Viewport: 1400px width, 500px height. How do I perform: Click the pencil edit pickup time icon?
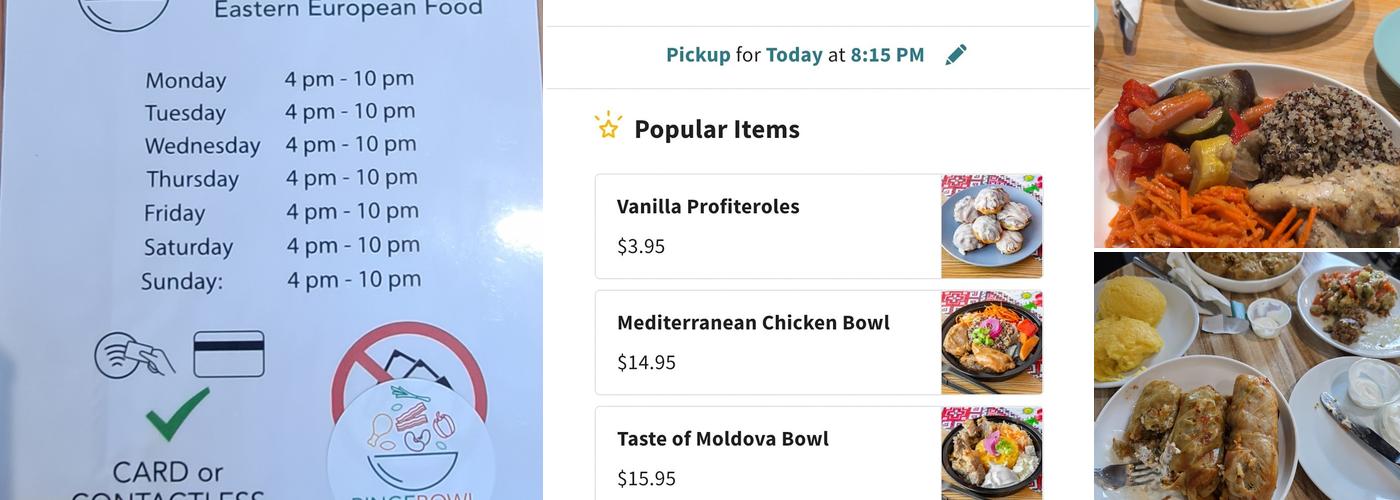[x=956, y=55]
